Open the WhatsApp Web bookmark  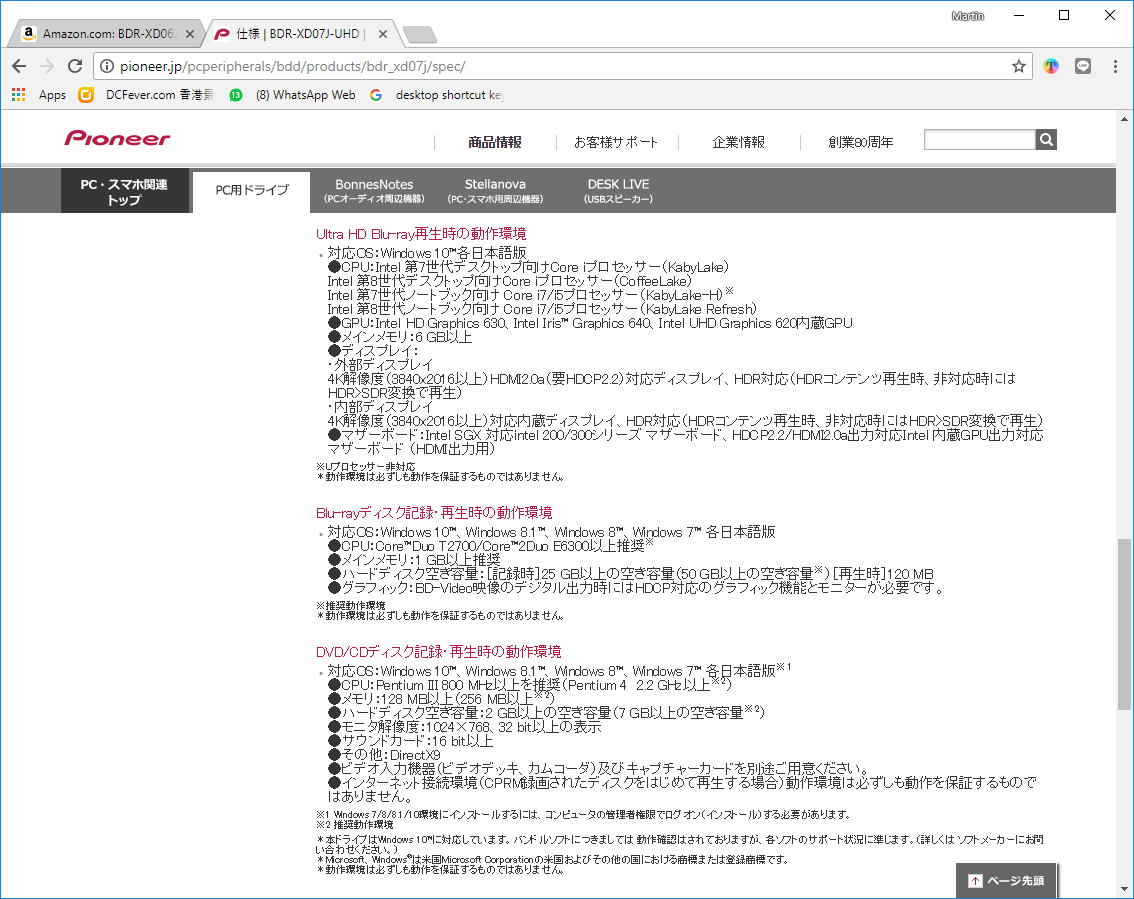coord(292,95)
